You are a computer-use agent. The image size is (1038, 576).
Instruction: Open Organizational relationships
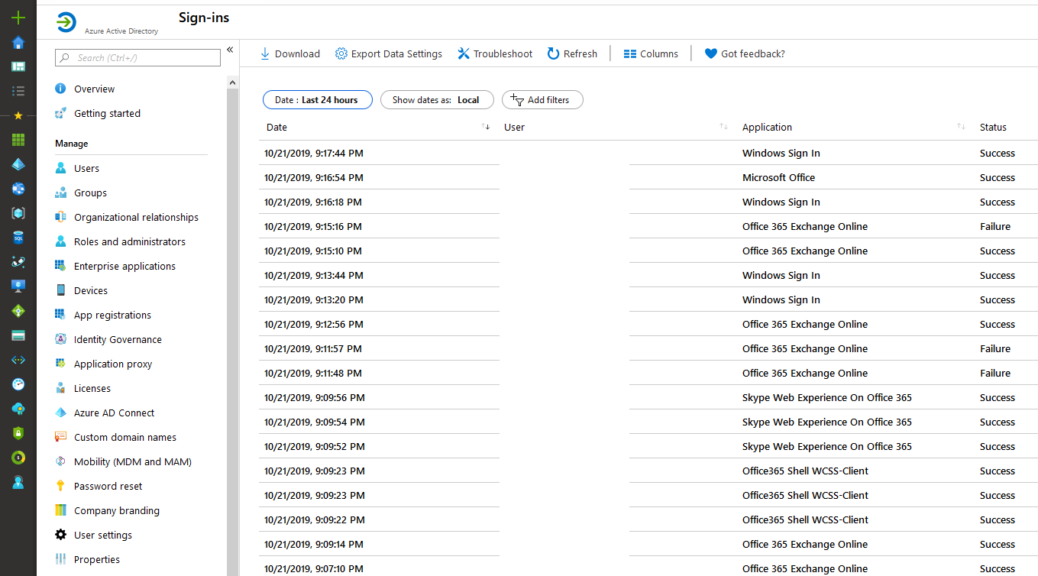(x=136, y=217)
